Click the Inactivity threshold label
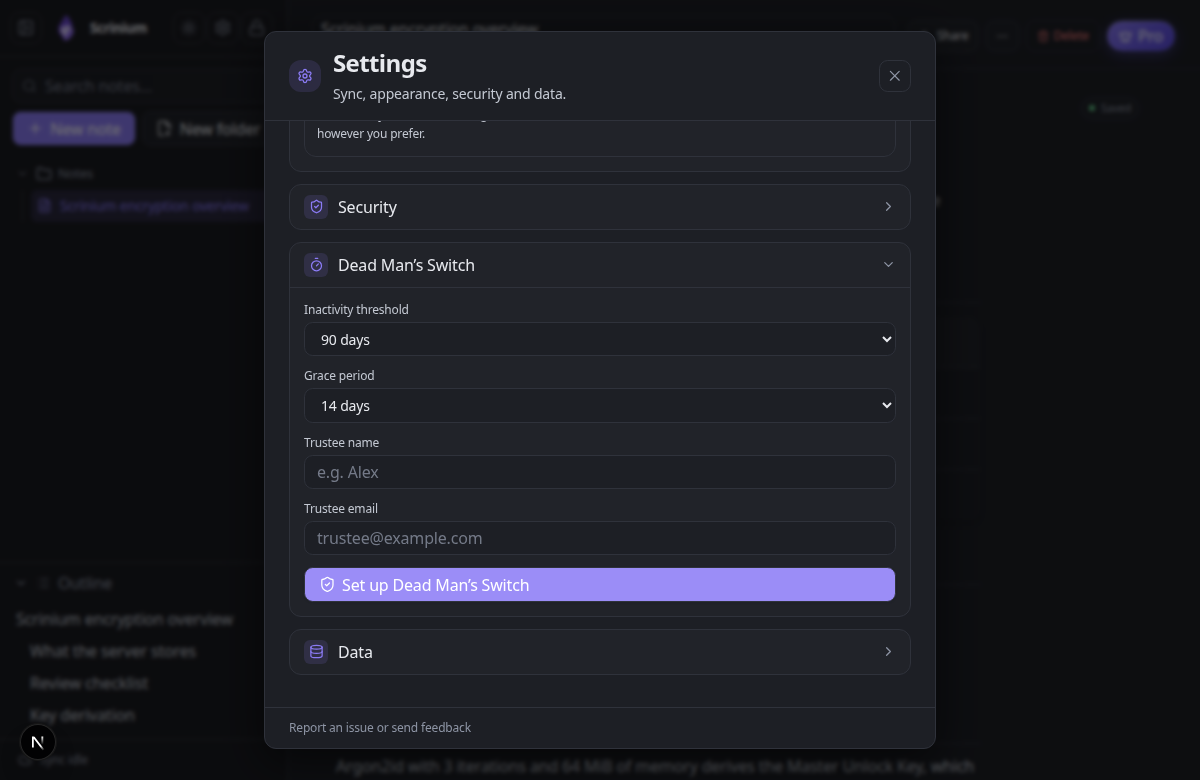This screenshot has height=780, width=1200. [x=356, y=310]
